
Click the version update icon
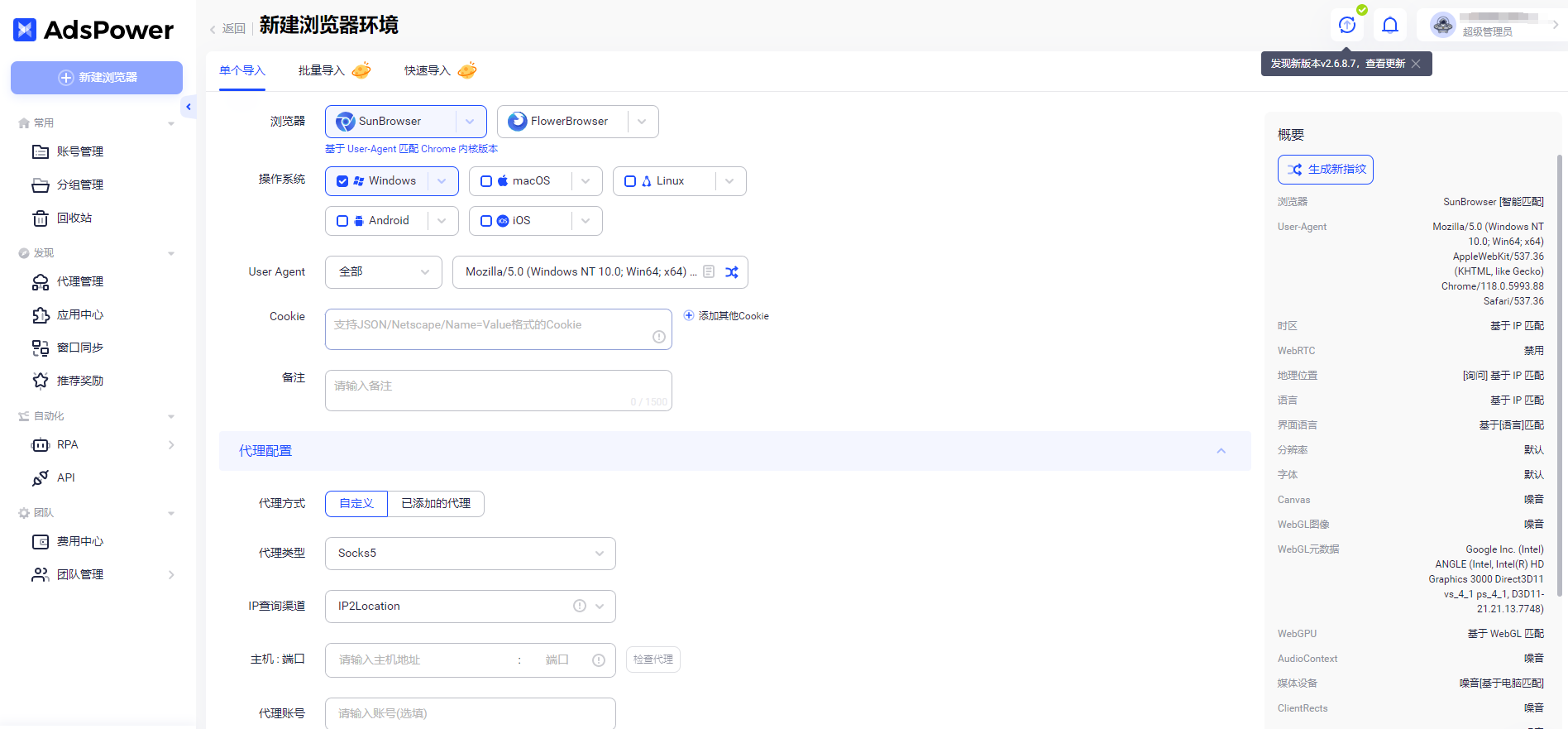(x=1347, y=25)
